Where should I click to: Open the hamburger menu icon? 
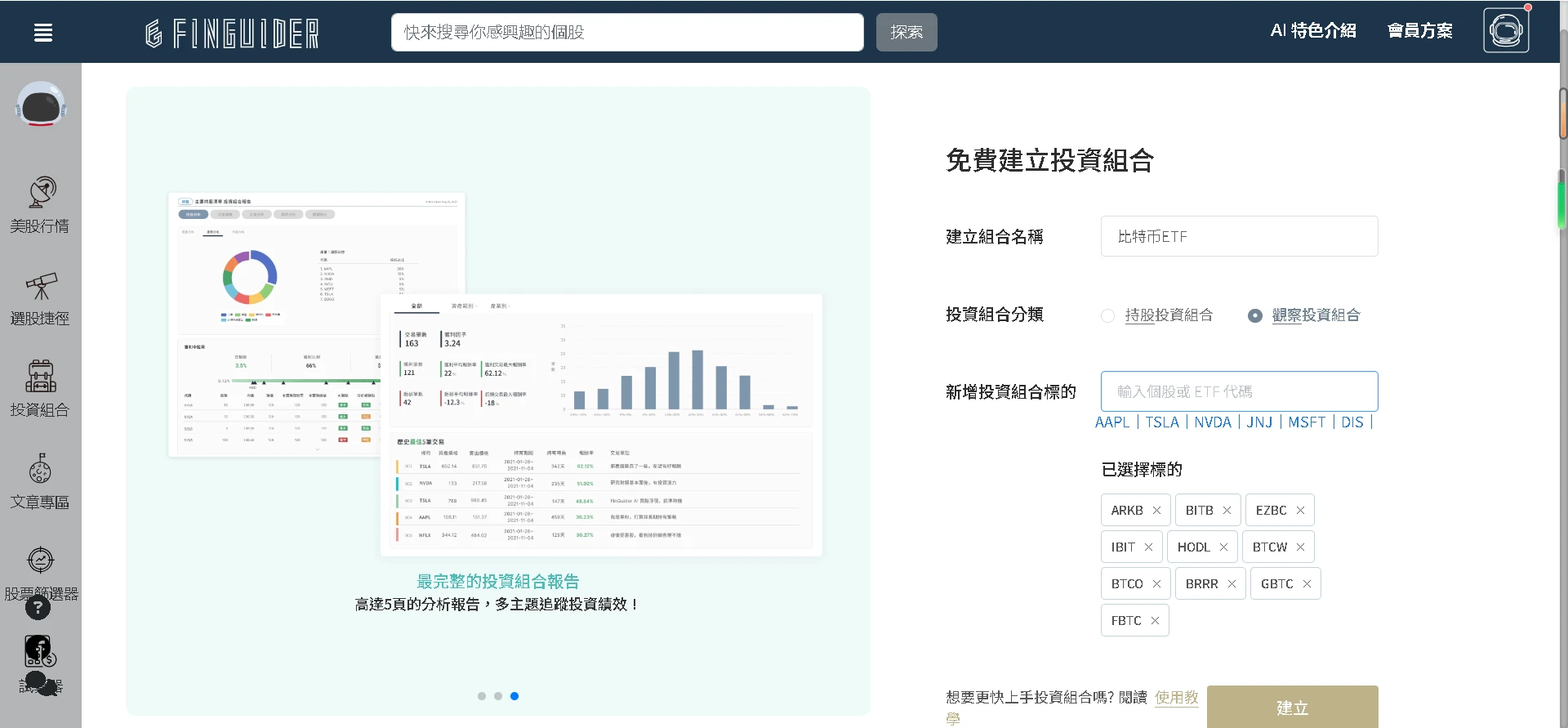pos(43,33)
